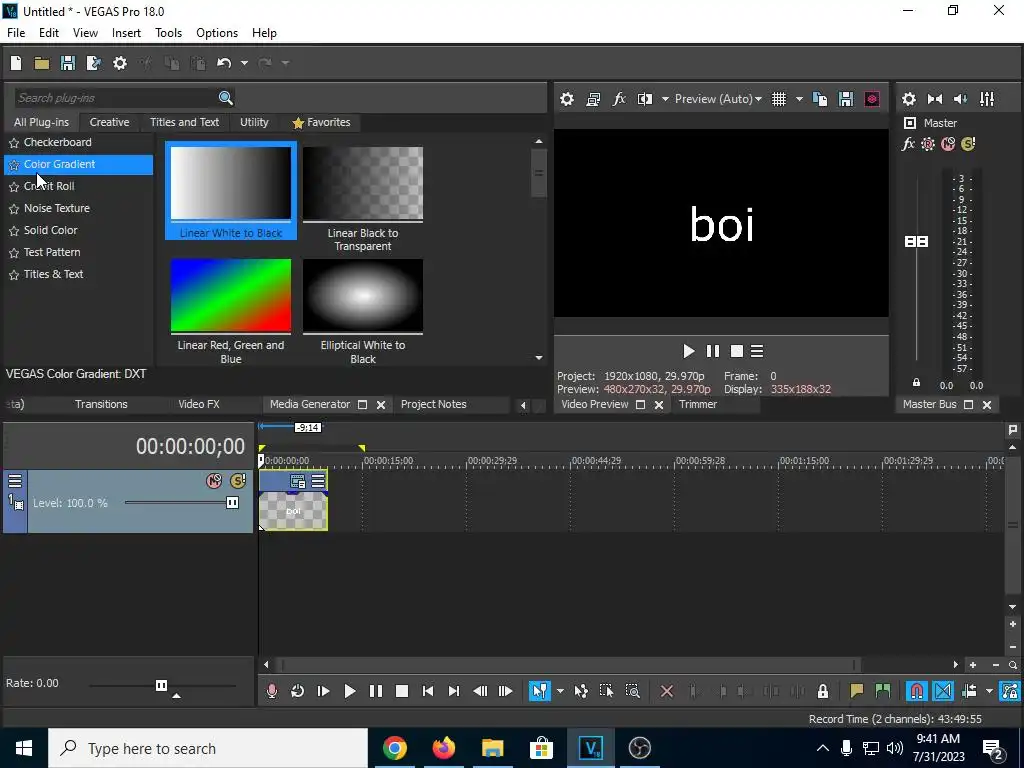
Task: Copy preview snapshot to clipboard
Action: tap(820, 99)
